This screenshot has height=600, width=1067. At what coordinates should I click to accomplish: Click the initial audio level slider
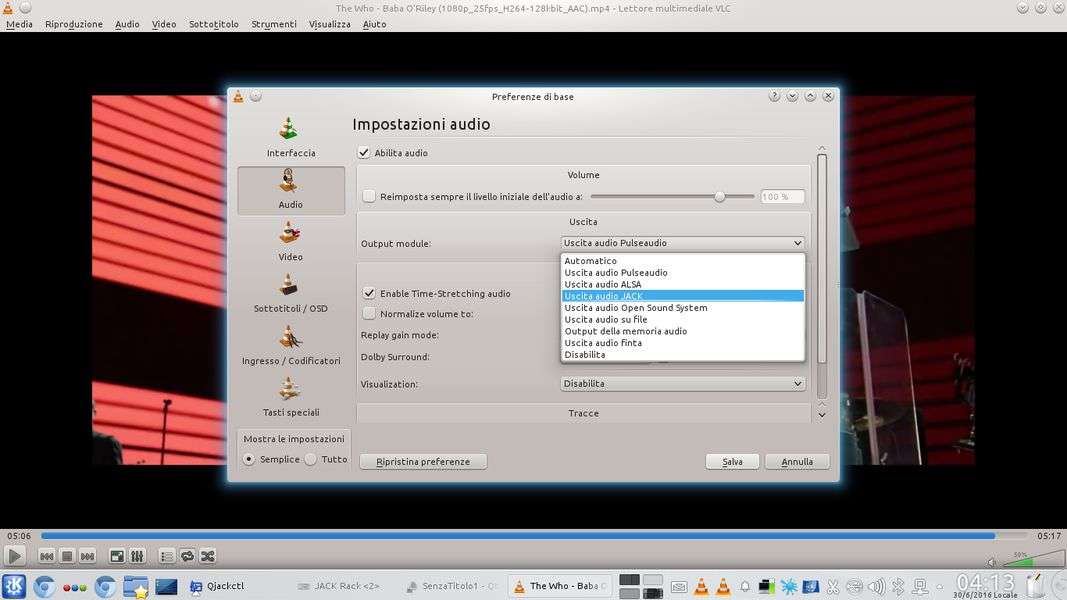pyautogui.click(x=670, y=197)
